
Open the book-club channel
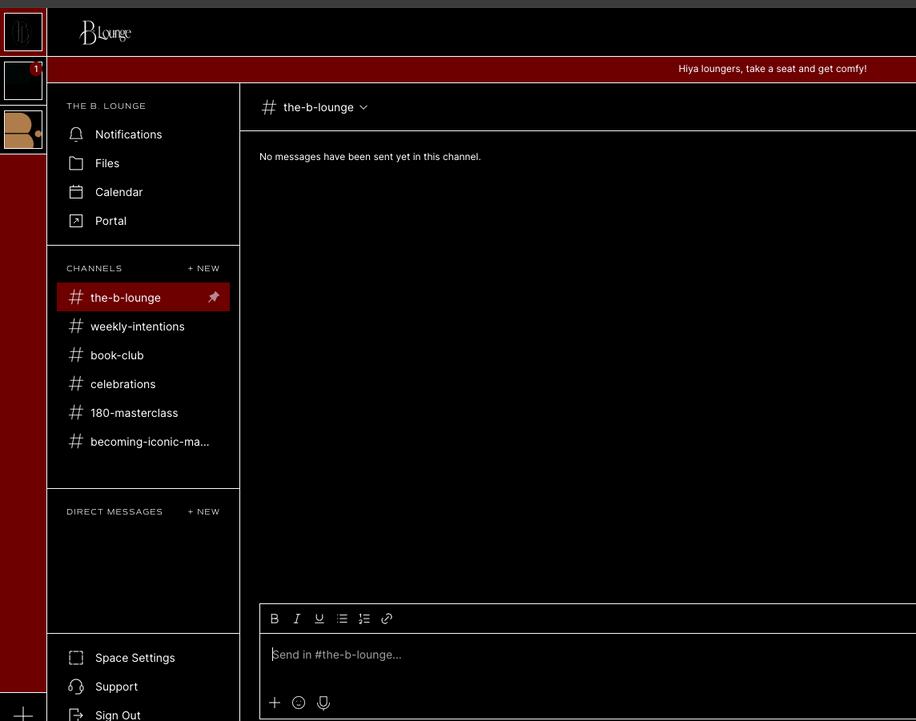point(143,355)
